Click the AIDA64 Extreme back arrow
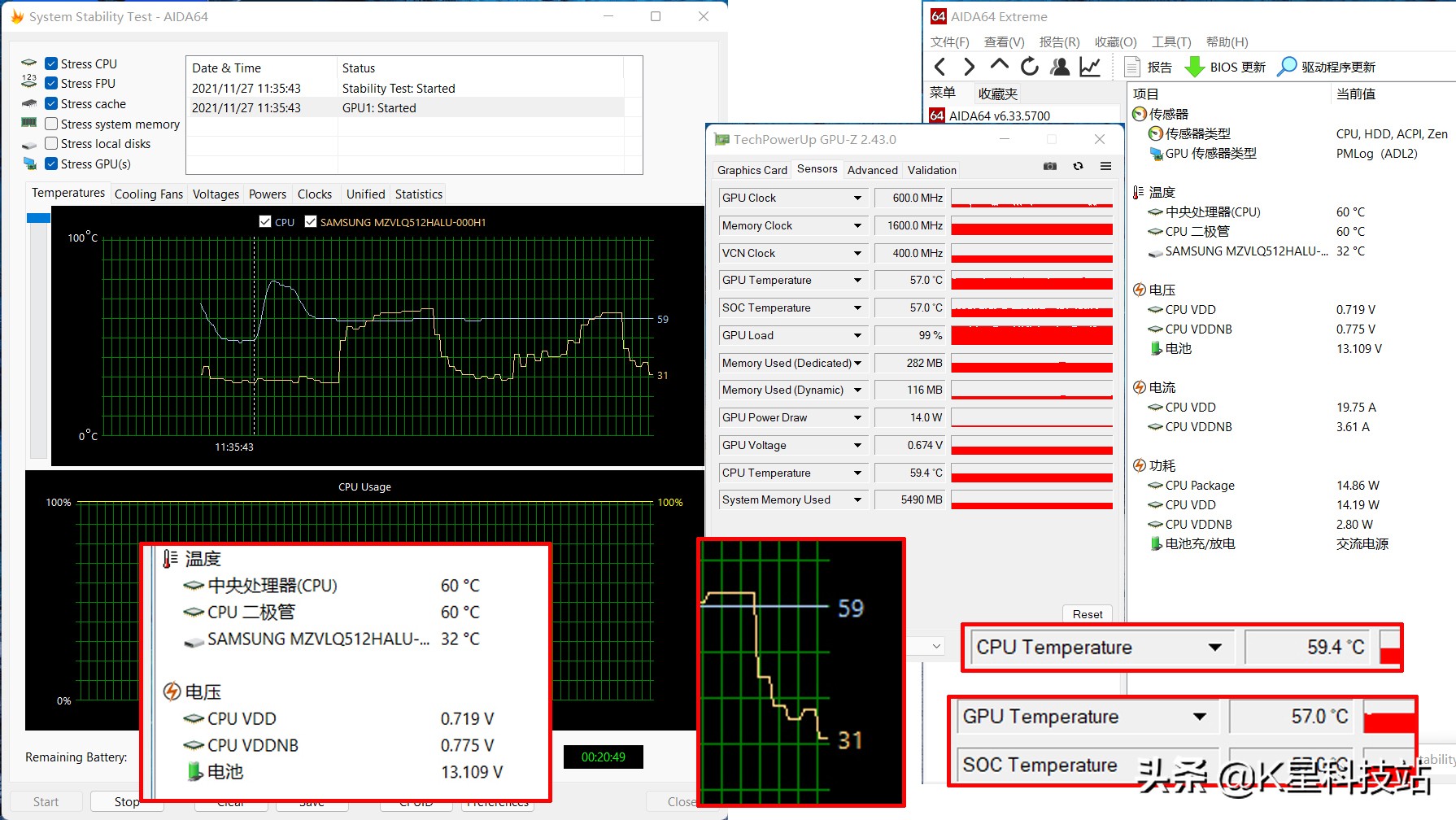1456x820 pixels. (x=940, y=67)
